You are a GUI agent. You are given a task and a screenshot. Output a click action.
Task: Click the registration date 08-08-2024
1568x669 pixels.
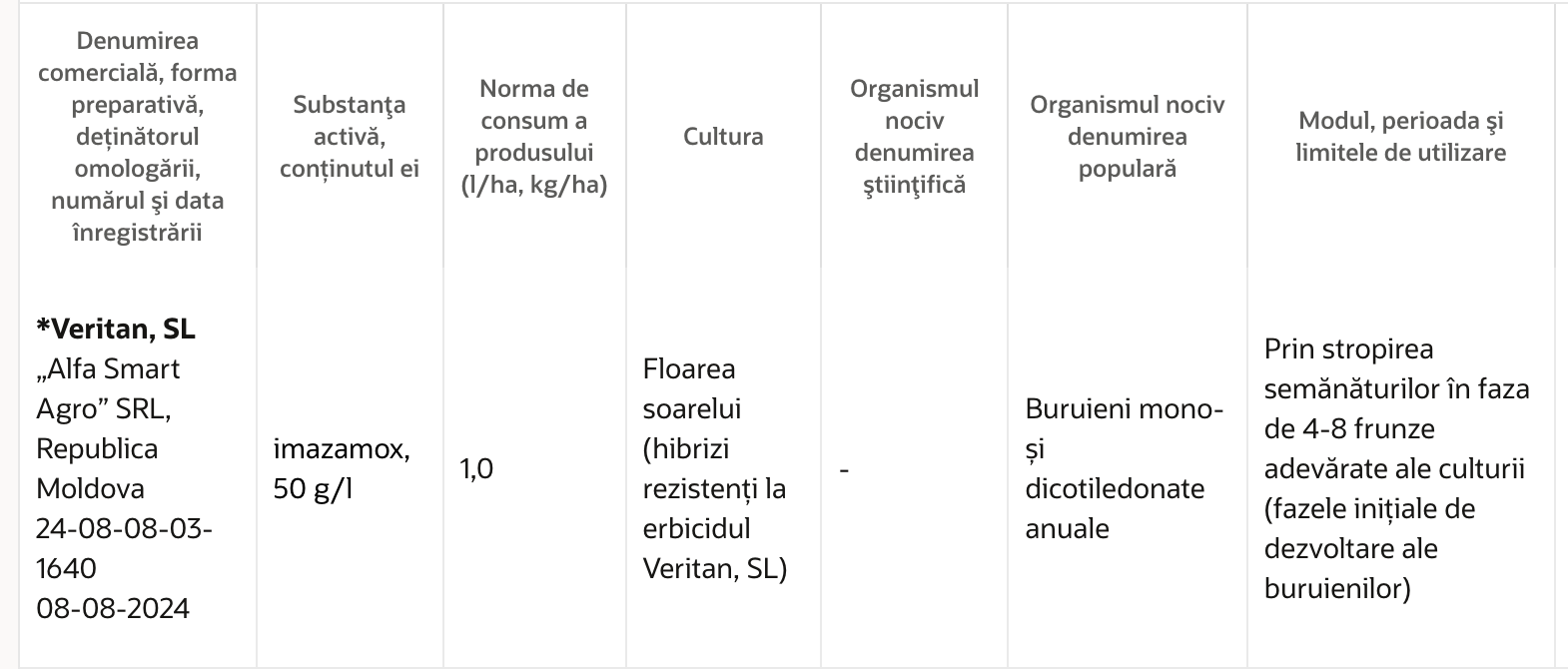tap(113, 608)
